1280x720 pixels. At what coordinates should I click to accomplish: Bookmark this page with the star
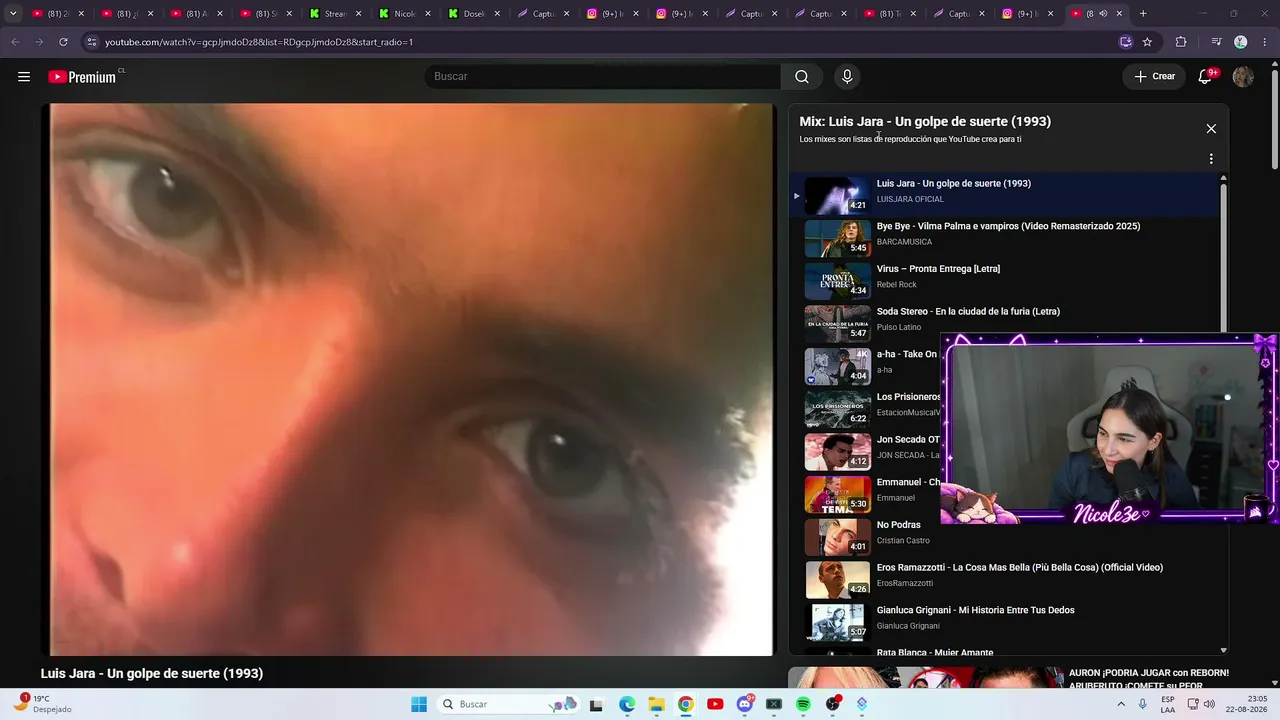1147,42
